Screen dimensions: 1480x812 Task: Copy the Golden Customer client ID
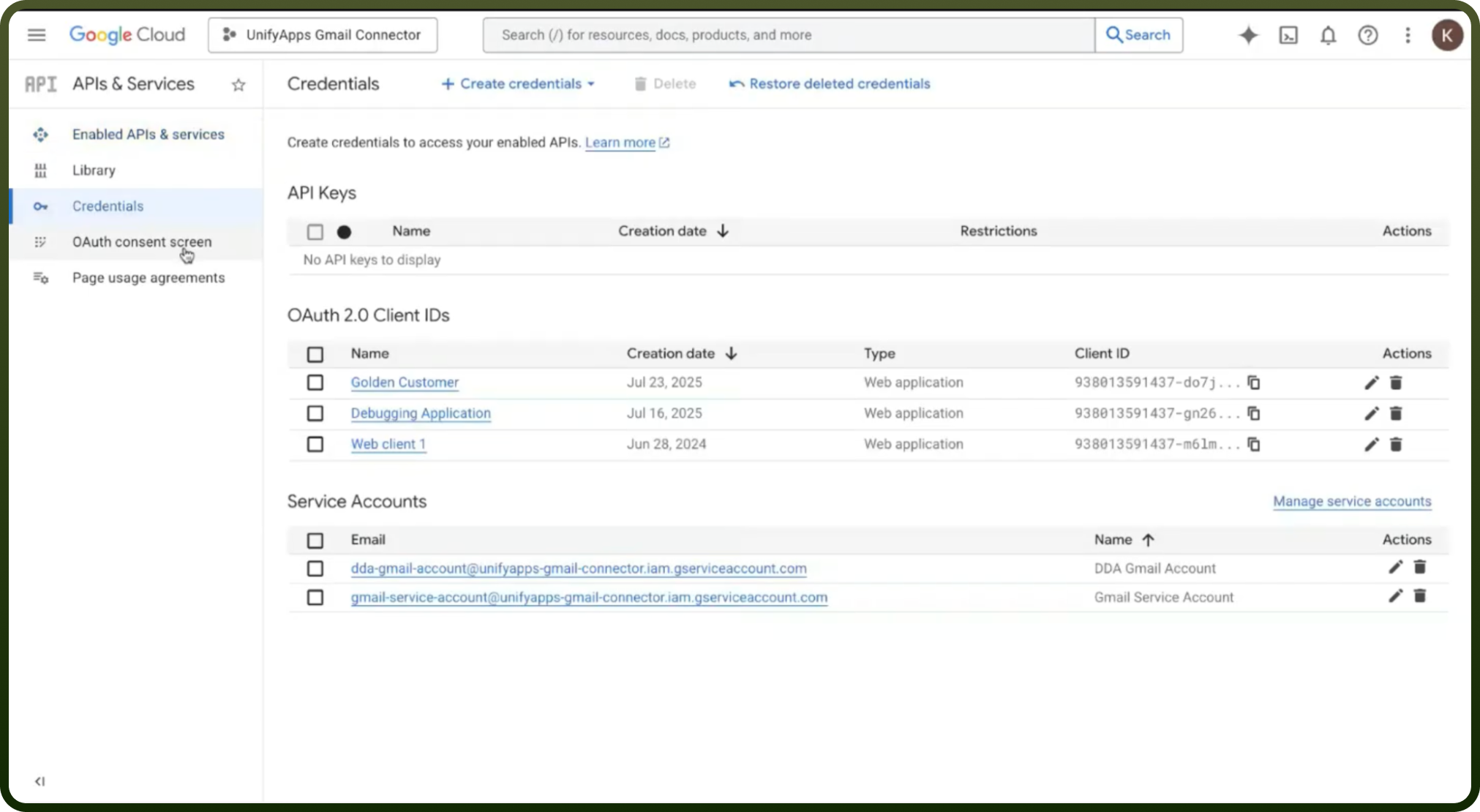[1253, 383]
